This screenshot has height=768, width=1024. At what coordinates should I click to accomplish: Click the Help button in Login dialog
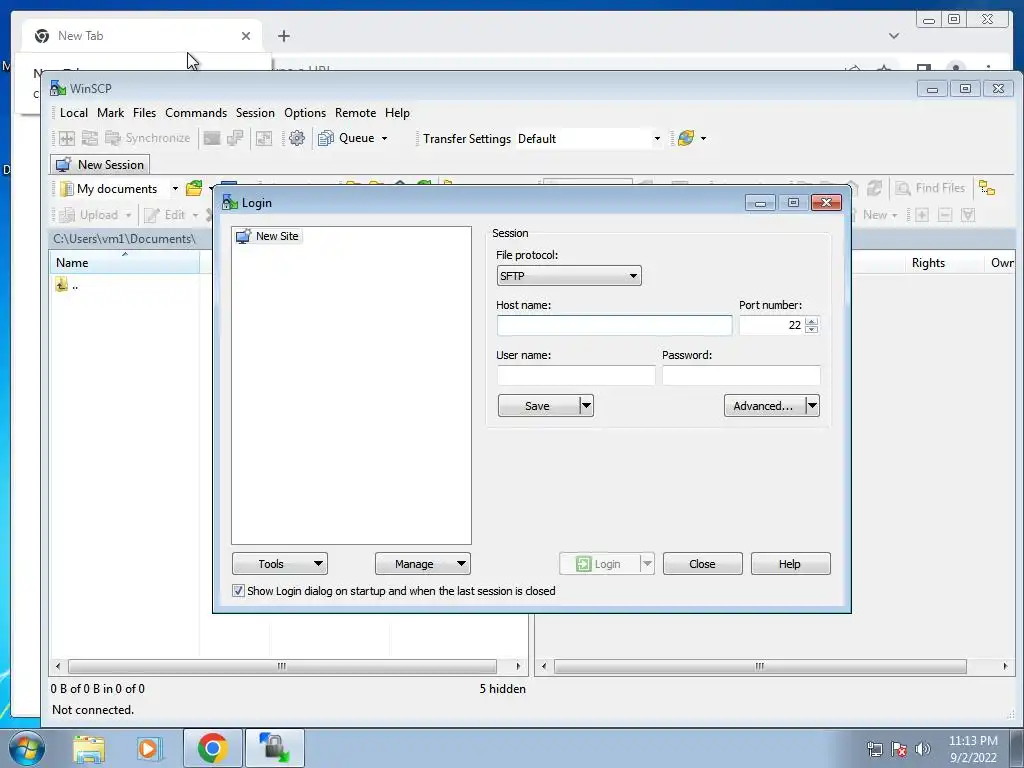click(x=790, y=564)
